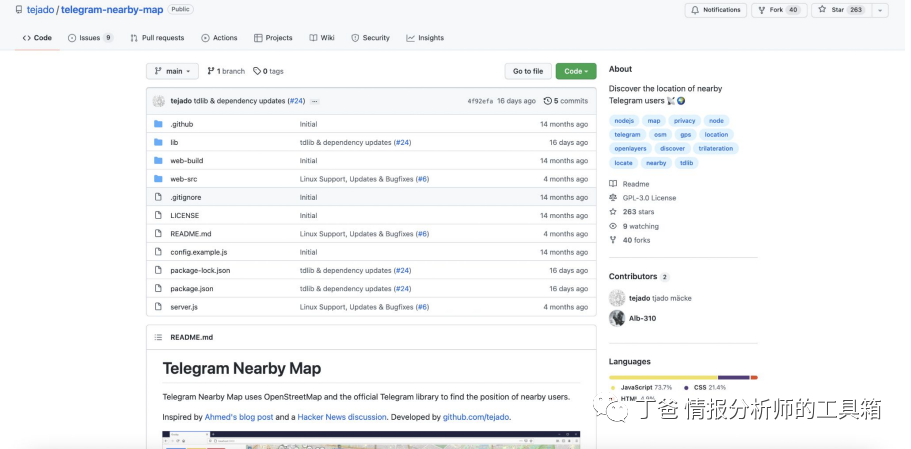911x449 pixels.
Task: Open the tejado owner link
Action: [40, 10]
